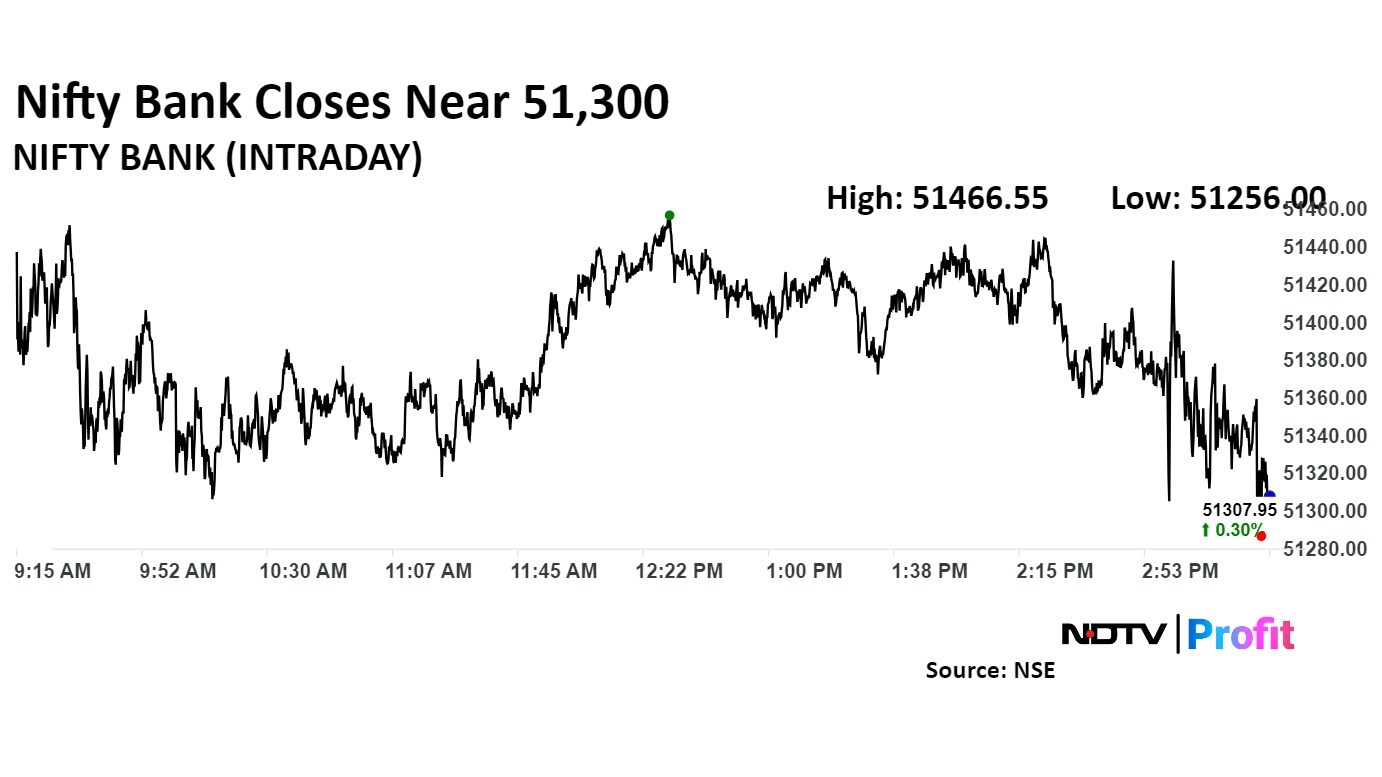Click the green up arrow beside 0.30%
The height and width of the screenshot is (777, 1382).
point(1206,530)
